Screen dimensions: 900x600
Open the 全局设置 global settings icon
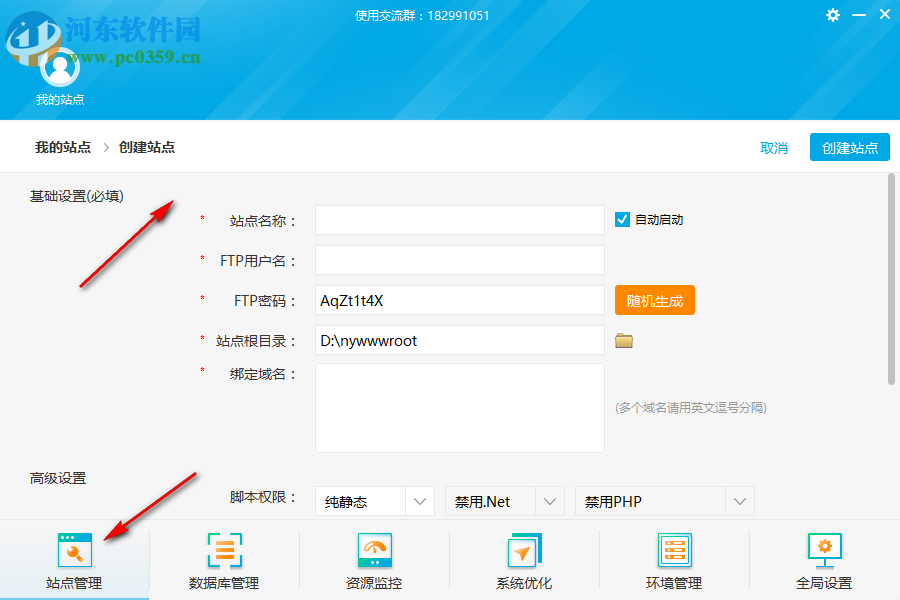coord(824,550)
